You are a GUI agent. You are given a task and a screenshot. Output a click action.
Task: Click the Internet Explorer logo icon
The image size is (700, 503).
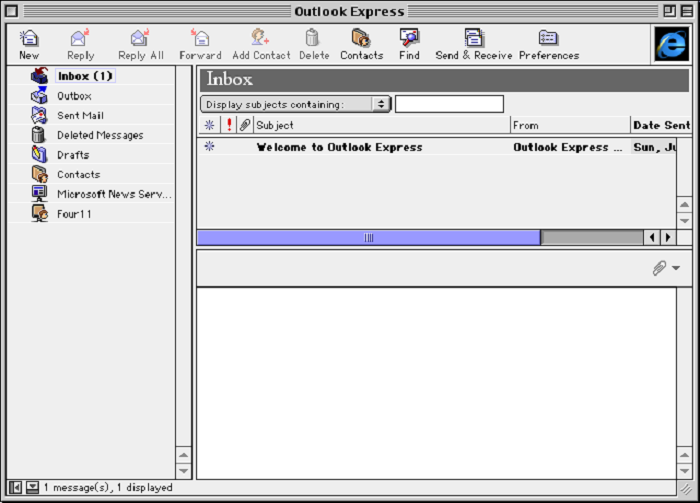pyautogui.click(x=670, y=45)
